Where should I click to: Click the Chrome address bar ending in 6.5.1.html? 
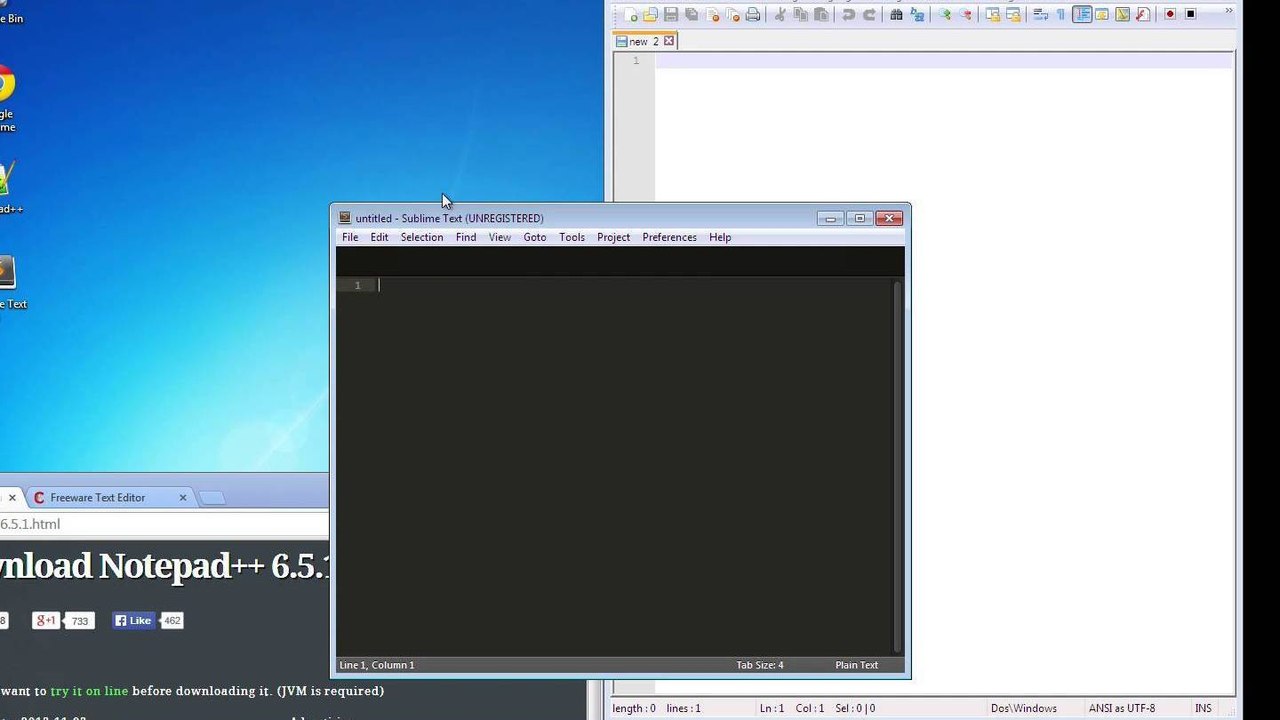(164, 524)
